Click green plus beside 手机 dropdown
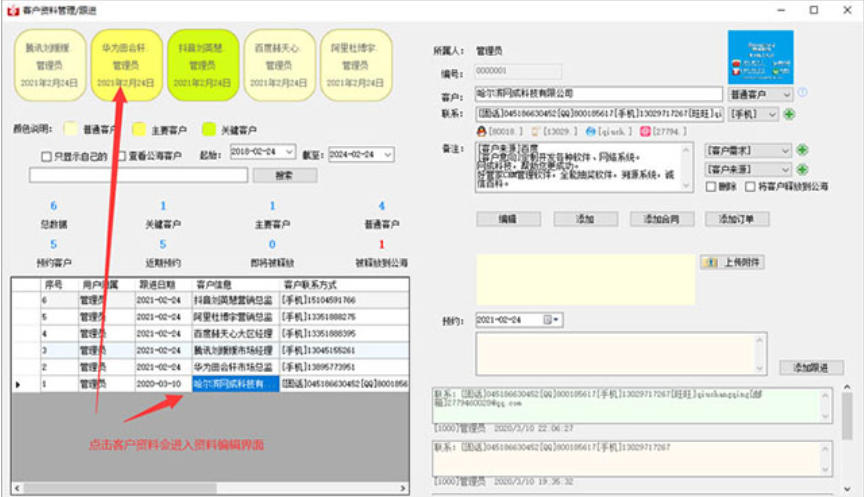 [x=789, y=114]
